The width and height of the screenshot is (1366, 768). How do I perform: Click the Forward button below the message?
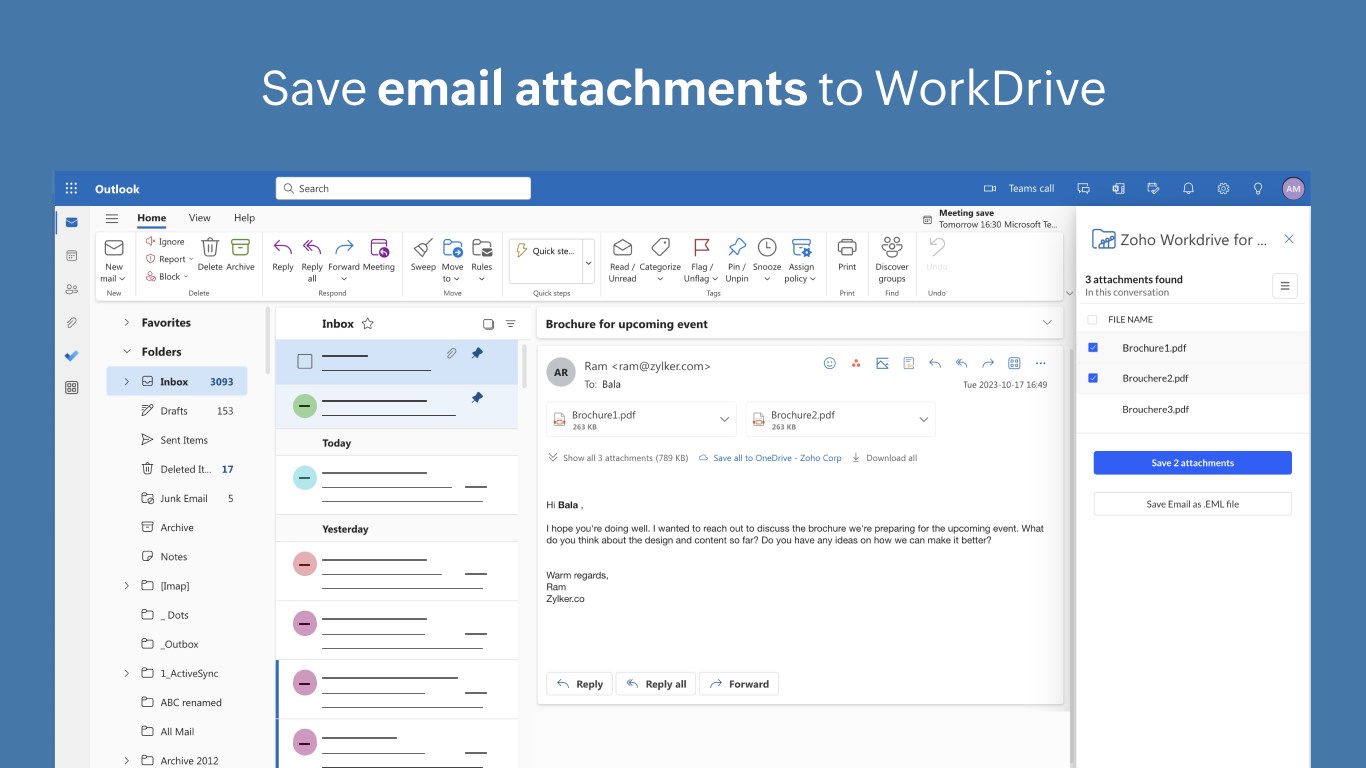click(x=739, y=684)
